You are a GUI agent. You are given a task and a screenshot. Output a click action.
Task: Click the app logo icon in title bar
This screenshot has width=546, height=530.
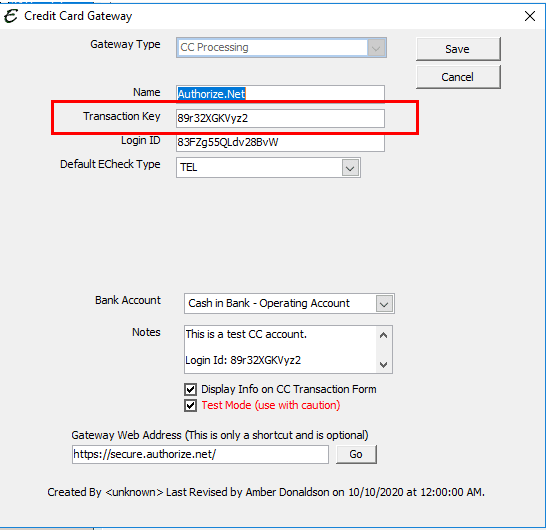(x=11, y=16)
